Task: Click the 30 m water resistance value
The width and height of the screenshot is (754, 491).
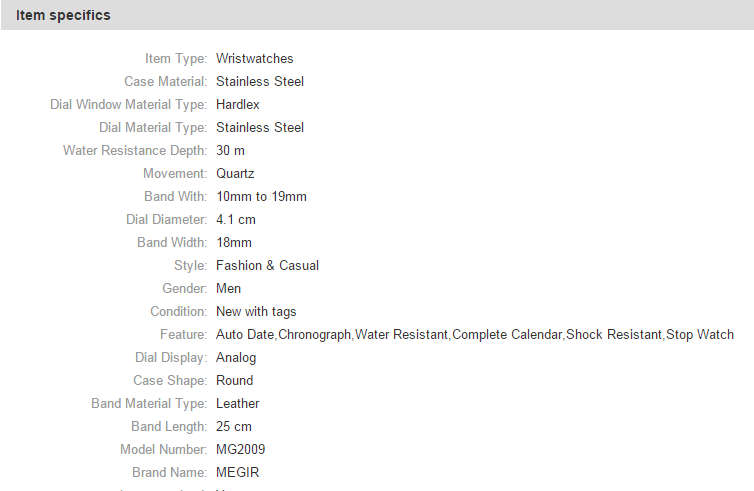Action: click(x=230, y=151)
